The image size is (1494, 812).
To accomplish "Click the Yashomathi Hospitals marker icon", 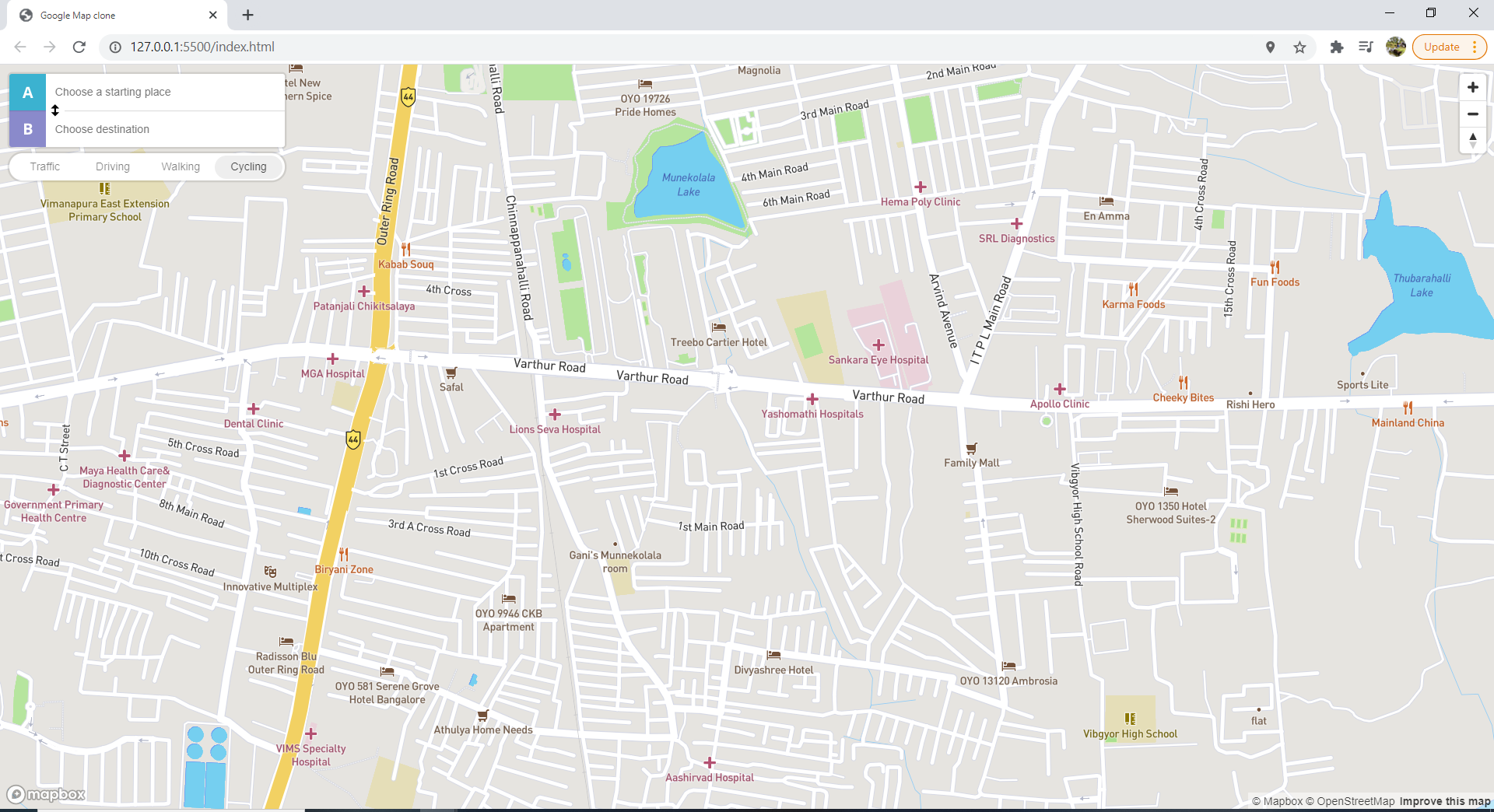I will [812, 399].
